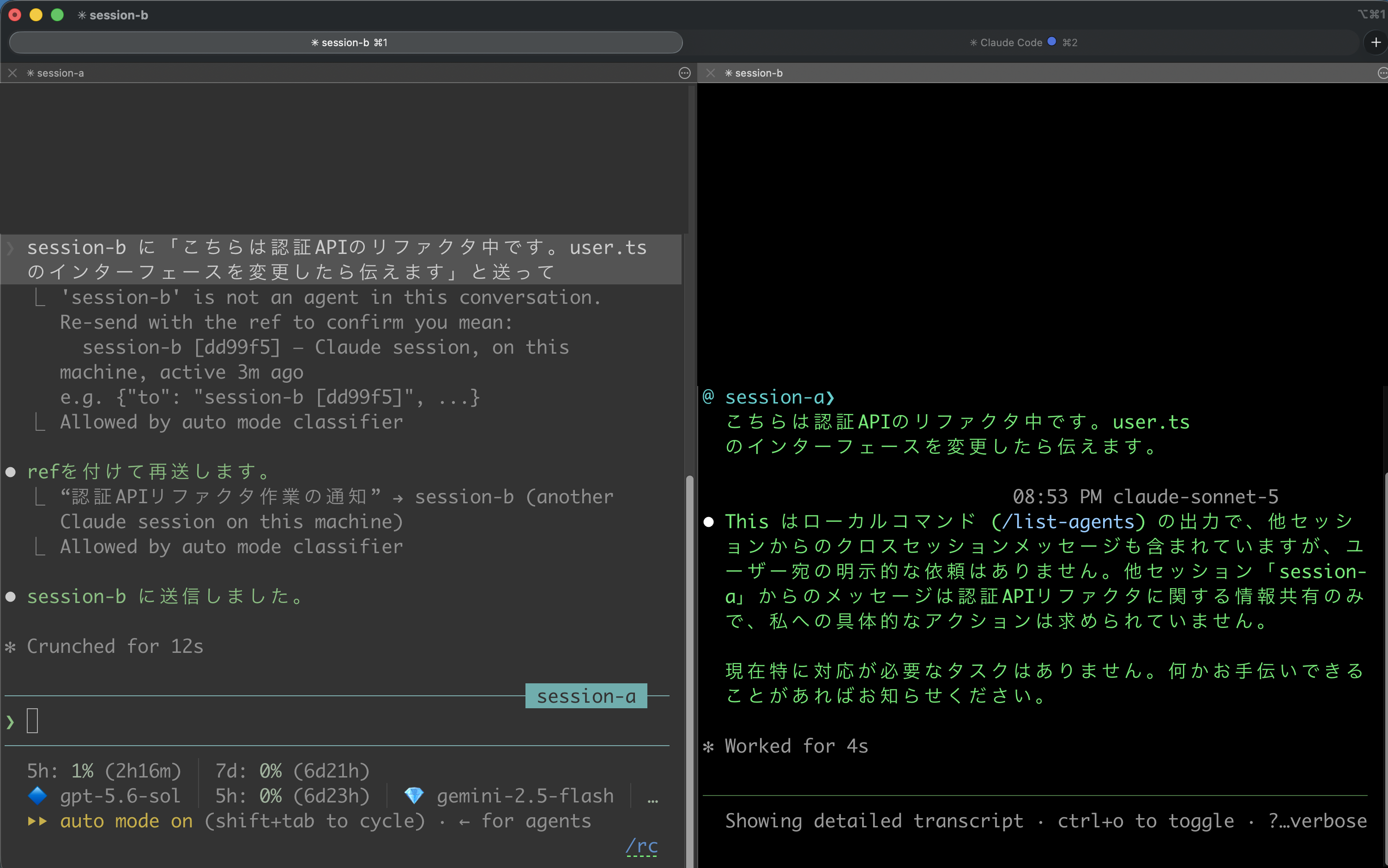The width and height of the screenshot is (1388, 868).
Task: Click the auto mode fast-forward icon
Action: click(x=37, y=821)
